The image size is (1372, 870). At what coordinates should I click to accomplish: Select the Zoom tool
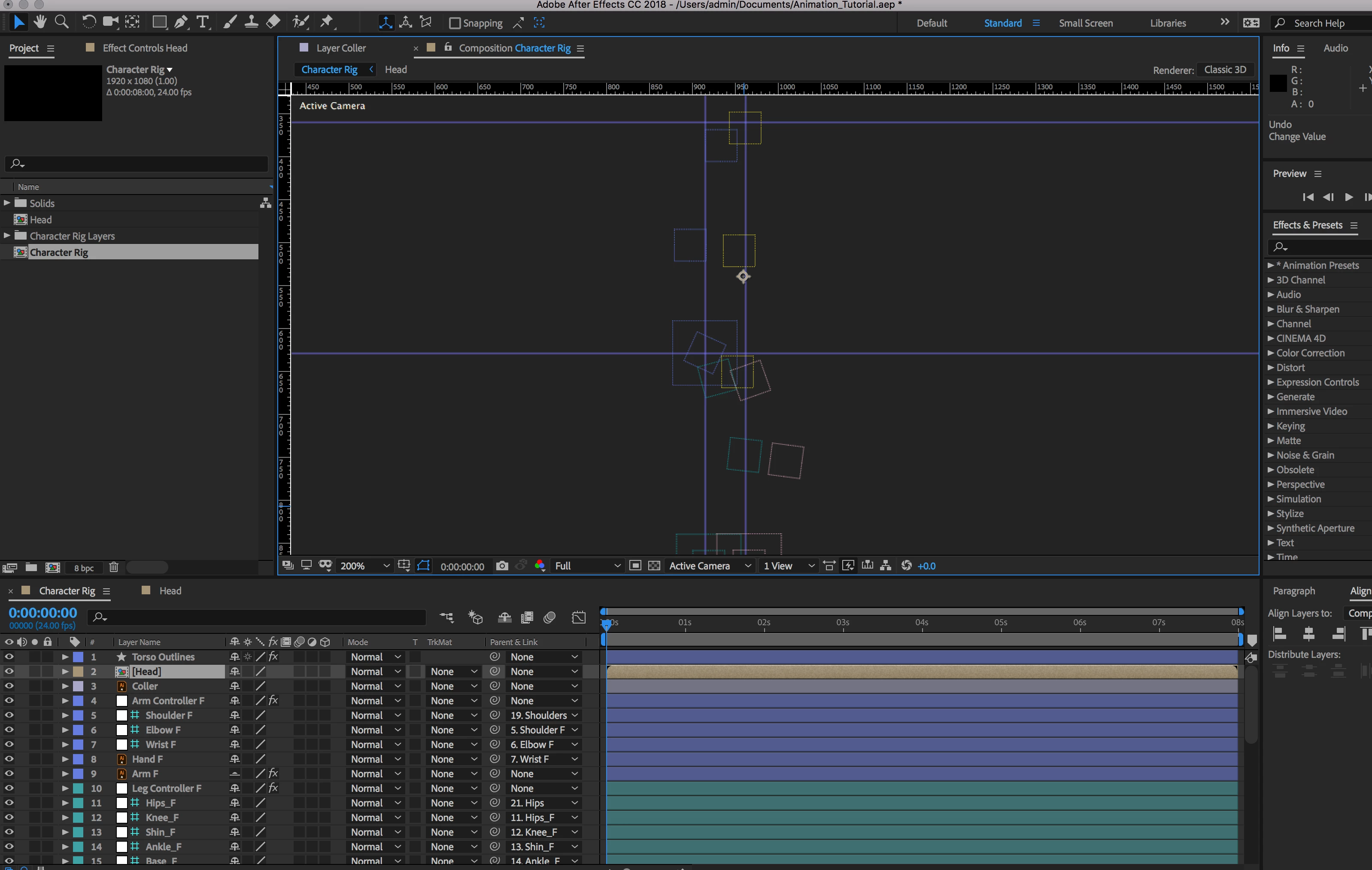tap(61, 22)
